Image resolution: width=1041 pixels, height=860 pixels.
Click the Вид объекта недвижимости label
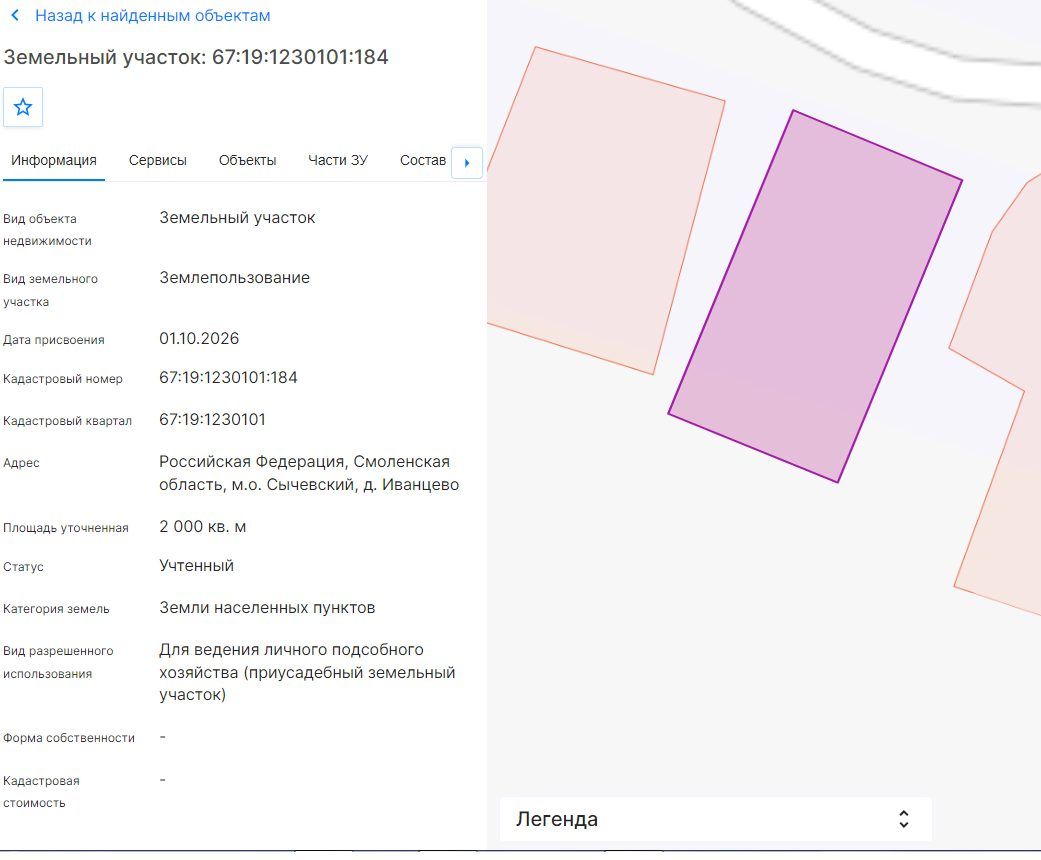click(47, 230)
